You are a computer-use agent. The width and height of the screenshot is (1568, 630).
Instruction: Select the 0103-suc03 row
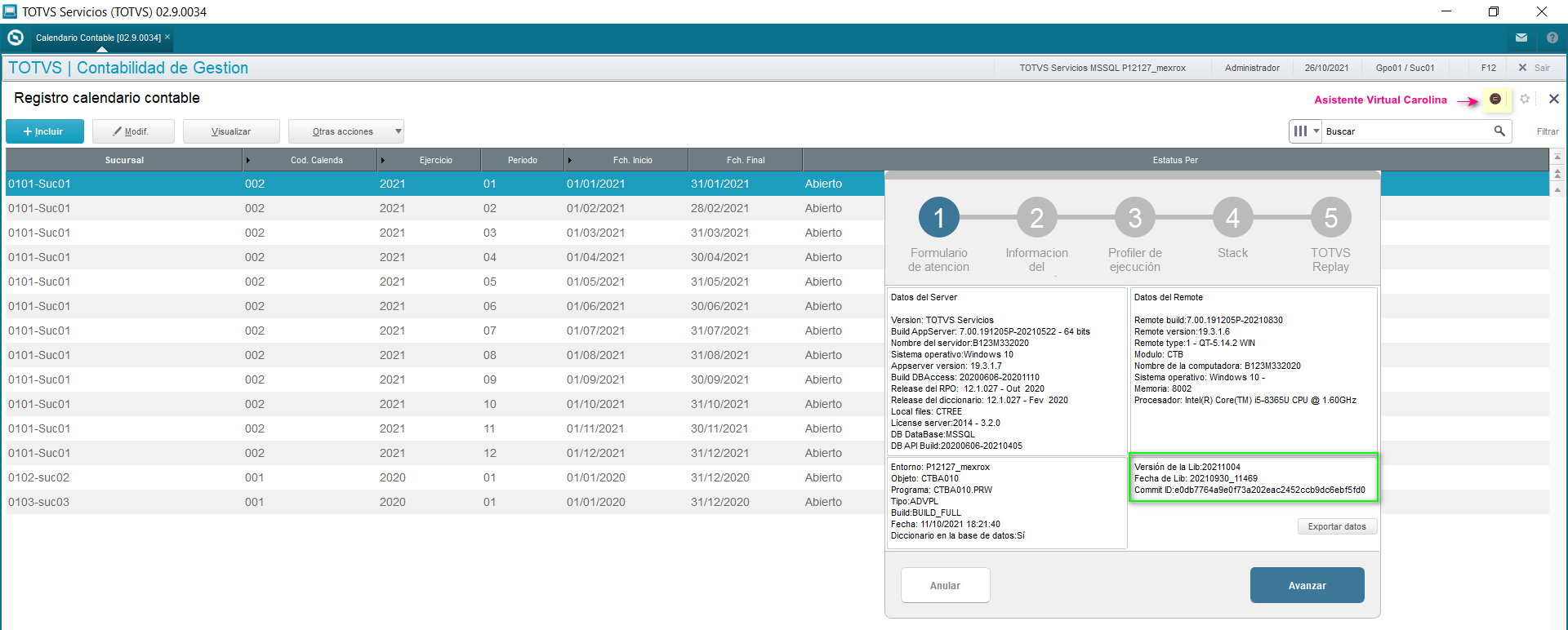445,502
